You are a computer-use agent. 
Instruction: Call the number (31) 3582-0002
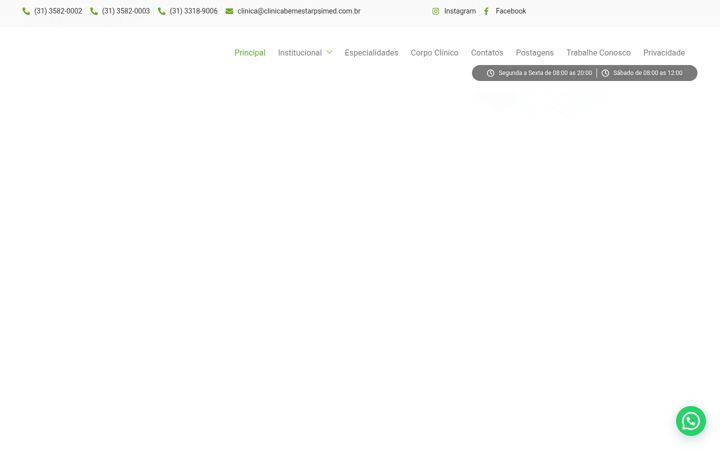(58, 11)
